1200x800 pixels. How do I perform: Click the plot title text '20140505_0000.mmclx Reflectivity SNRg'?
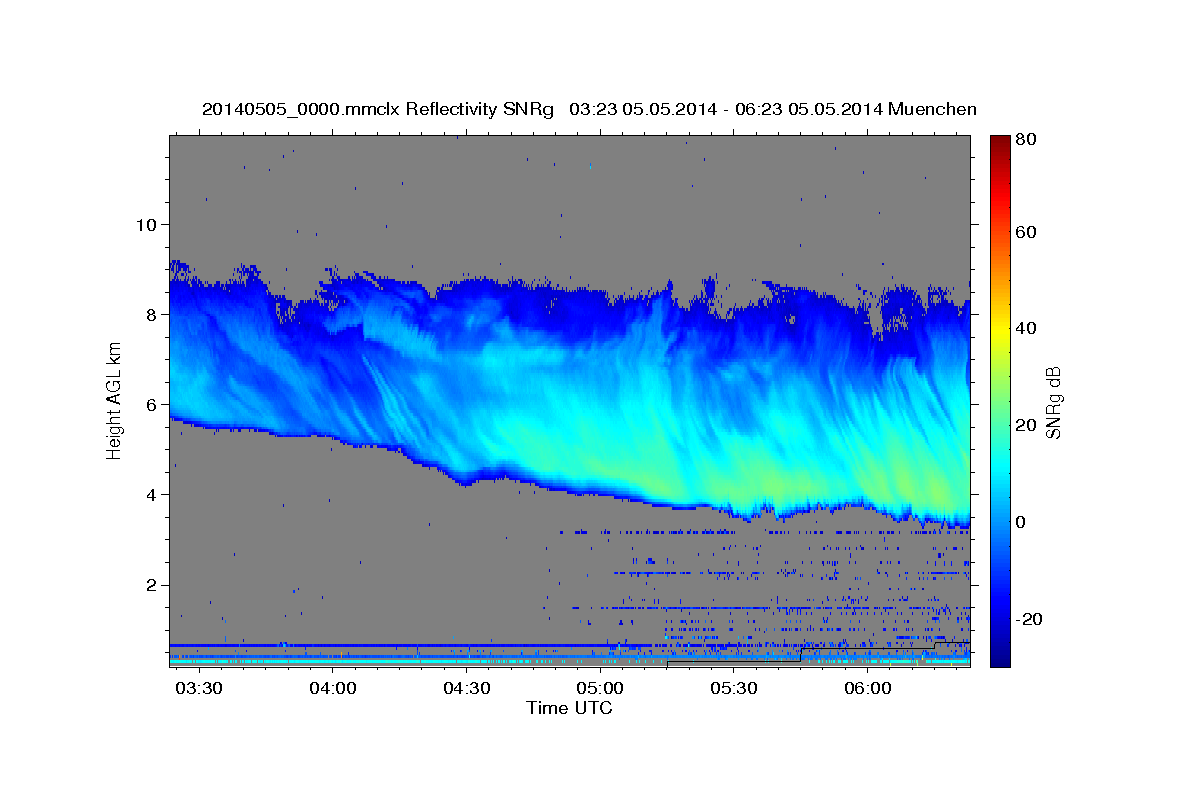[x=378, y=109]
